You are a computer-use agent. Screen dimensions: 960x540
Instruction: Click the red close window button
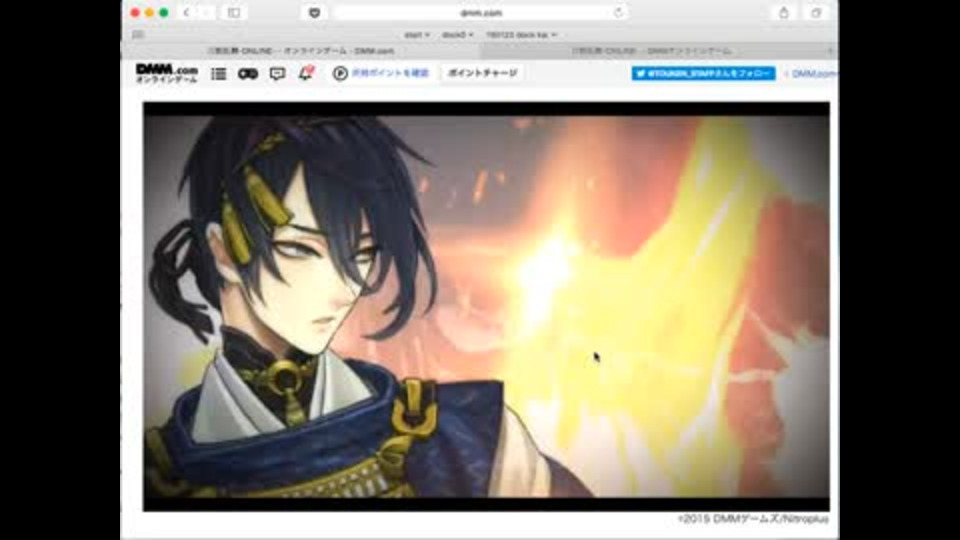pos(135,12)
